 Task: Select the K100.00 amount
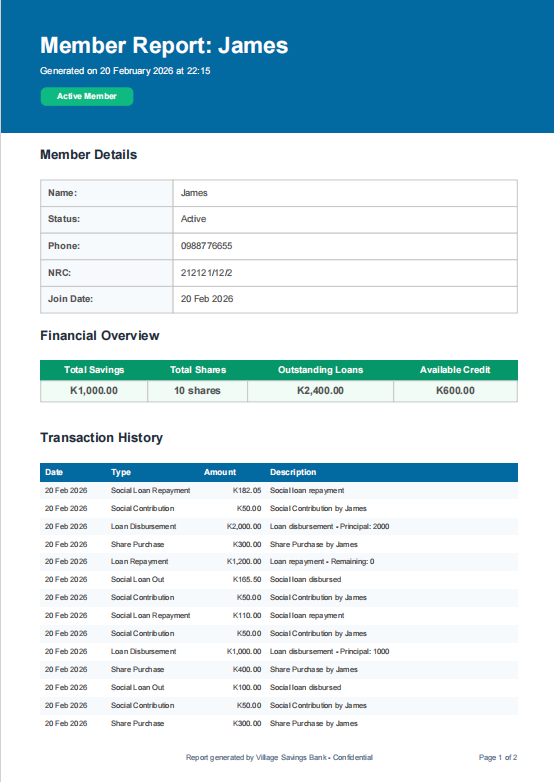pyautogui.click(x=247, y=687)
